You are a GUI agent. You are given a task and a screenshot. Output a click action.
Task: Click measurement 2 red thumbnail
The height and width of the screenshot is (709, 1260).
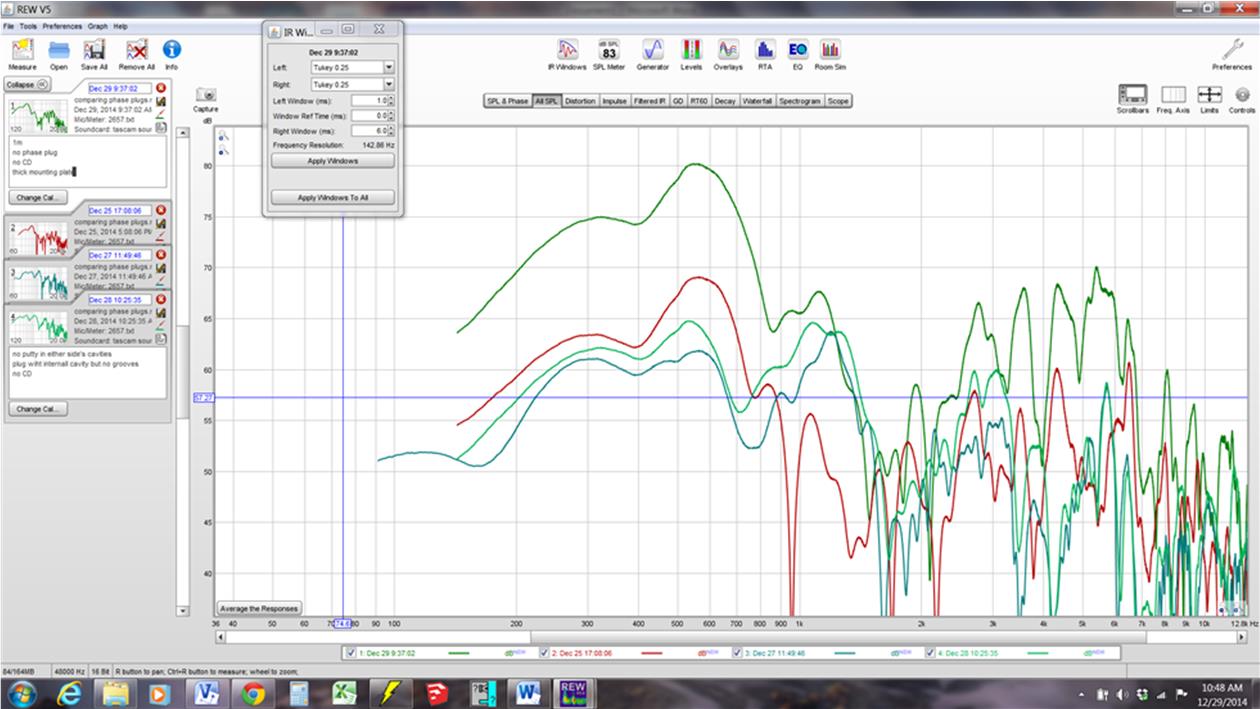pos(40,240)
